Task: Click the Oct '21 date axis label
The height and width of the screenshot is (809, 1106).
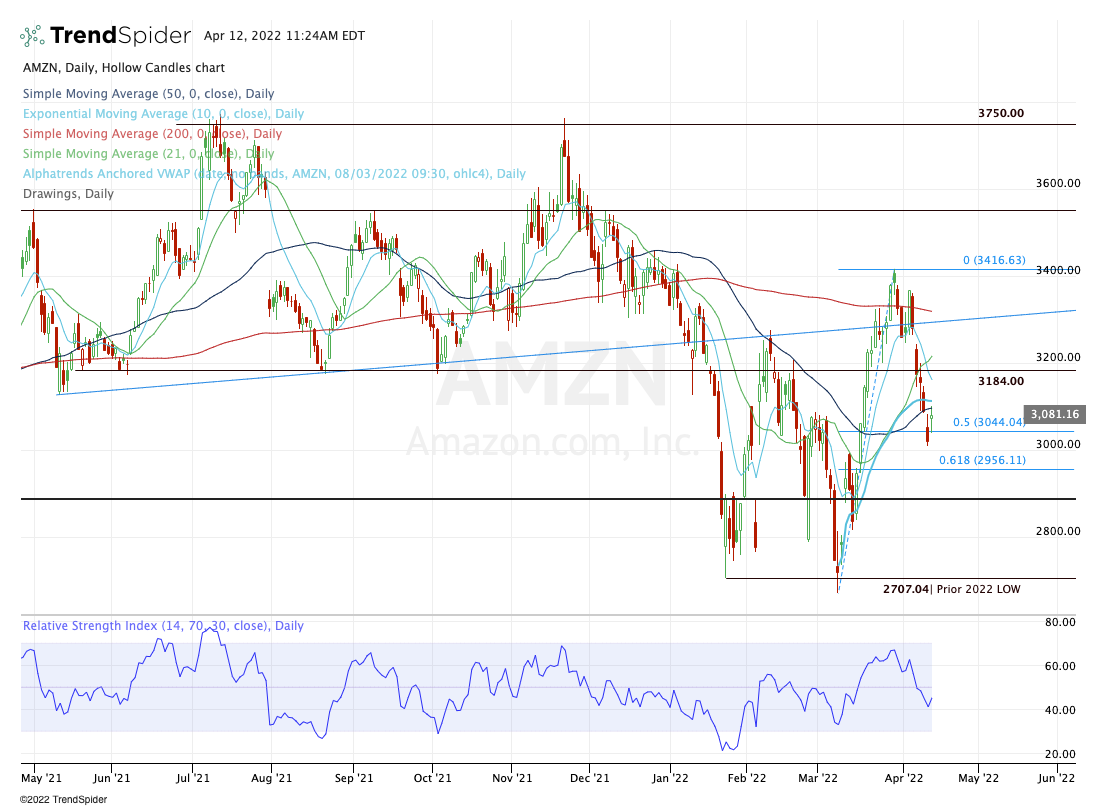Action: [432, 778]
